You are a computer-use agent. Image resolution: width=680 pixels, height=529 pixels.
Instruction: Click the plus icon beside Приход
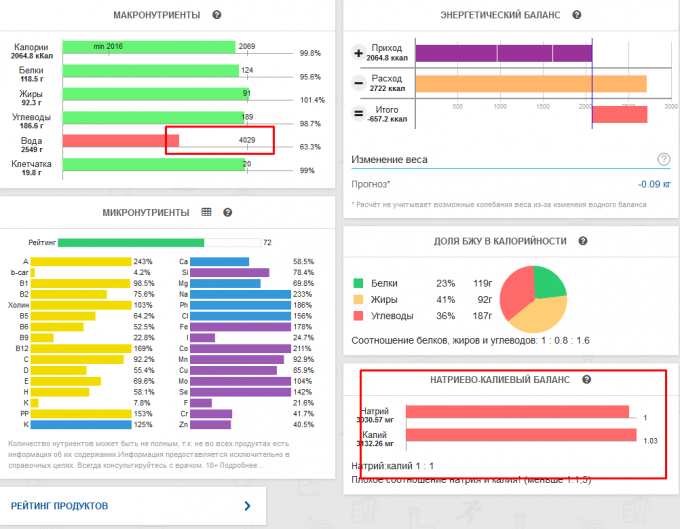(359, 53)
